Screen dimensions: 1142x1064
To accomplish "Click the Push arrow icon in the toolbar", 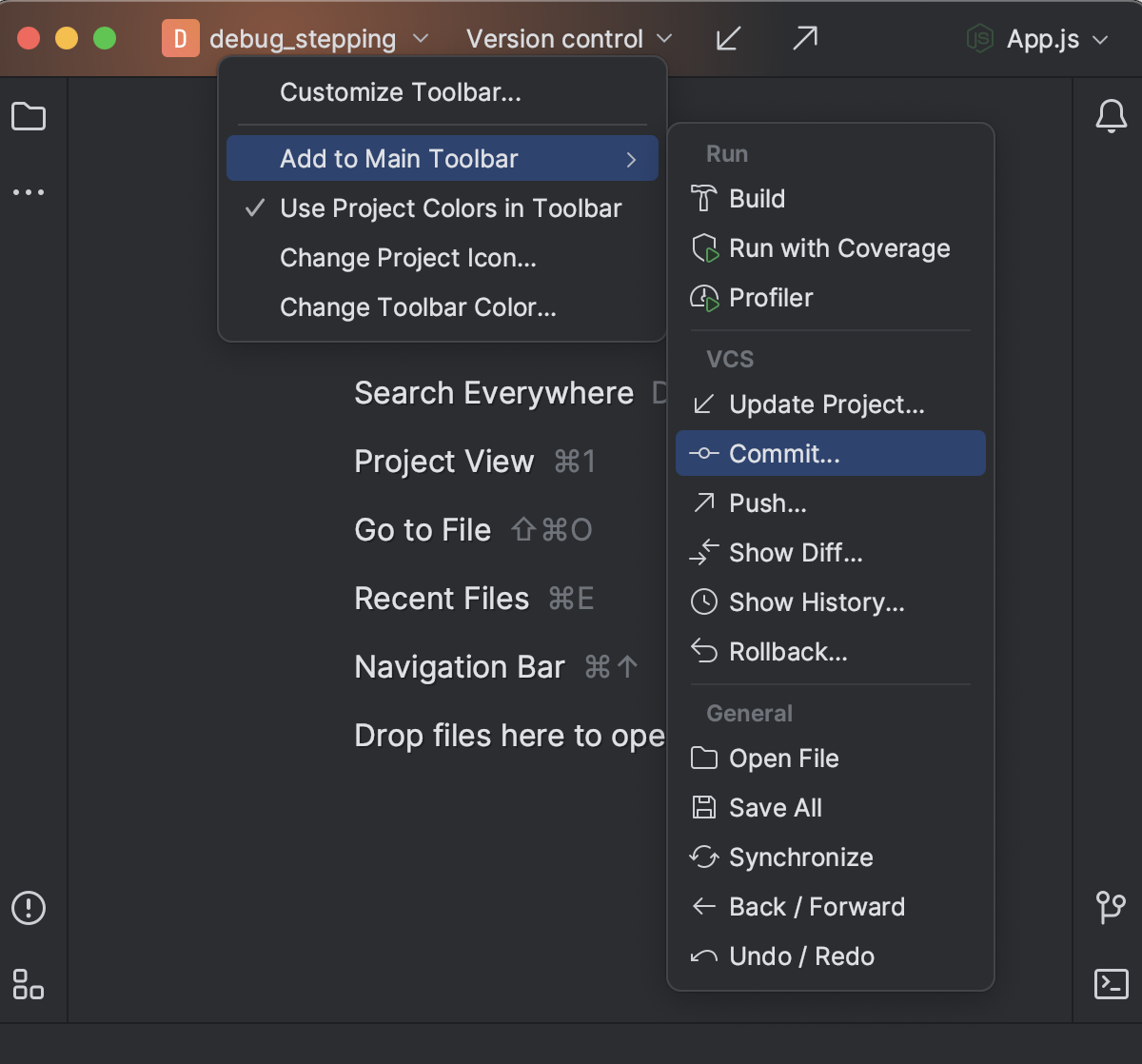I will pyautogui.click(x=803, y=38).
